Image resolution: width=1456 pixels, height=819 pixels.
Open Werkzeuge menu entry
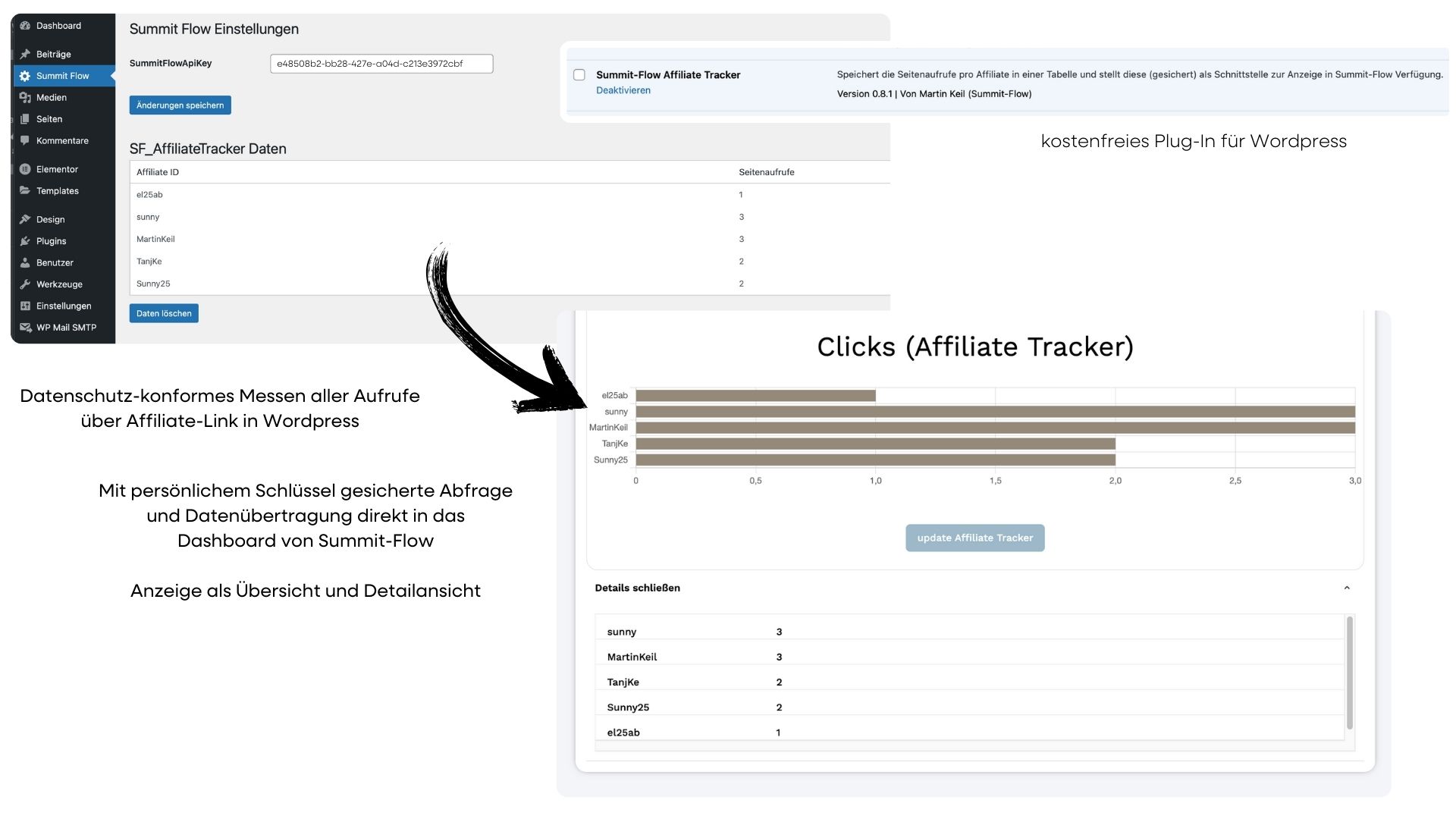click(64, 284)
